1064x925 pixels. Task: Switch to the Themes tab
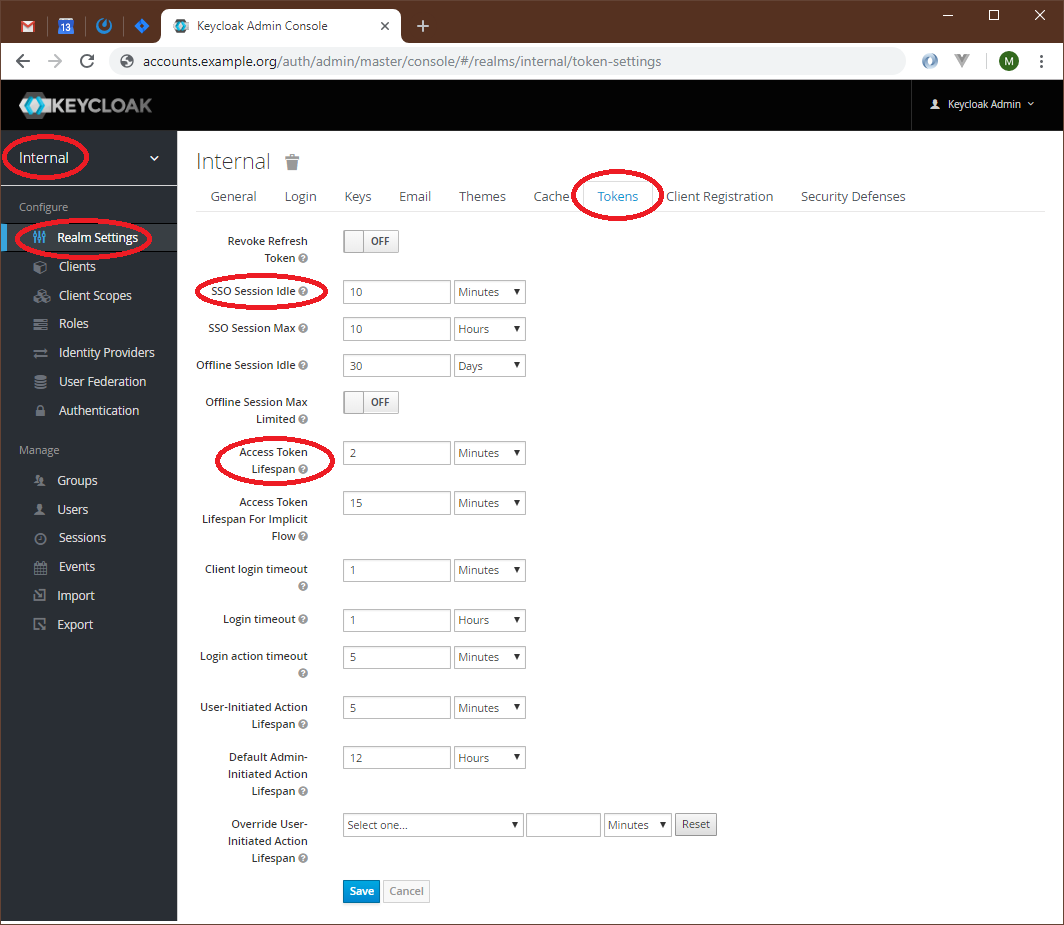point(482,196)
